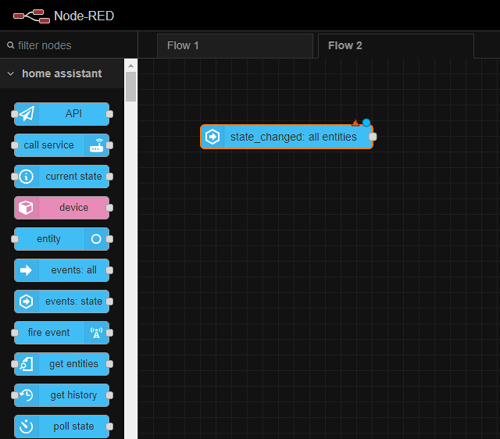The width and height of the screenshot is (500, 439).
Task: Click the call service node router icon
Action: click(96, 145)
